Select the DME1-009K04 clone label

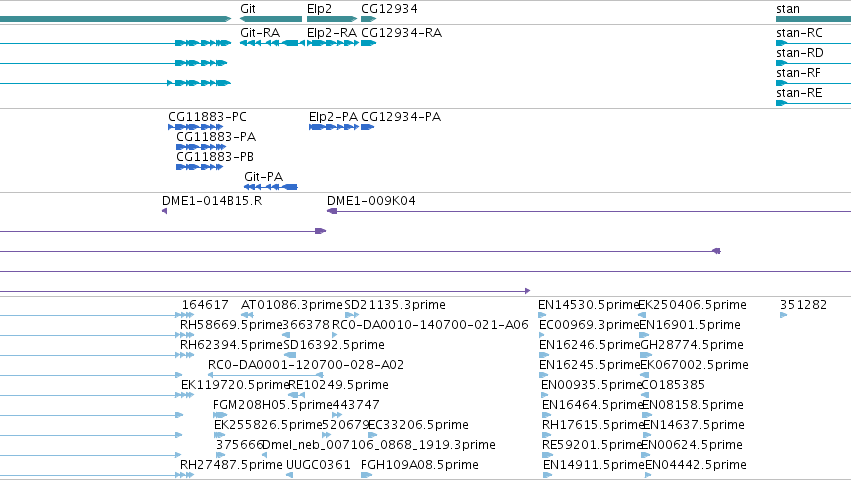click(x=371, y=201)
